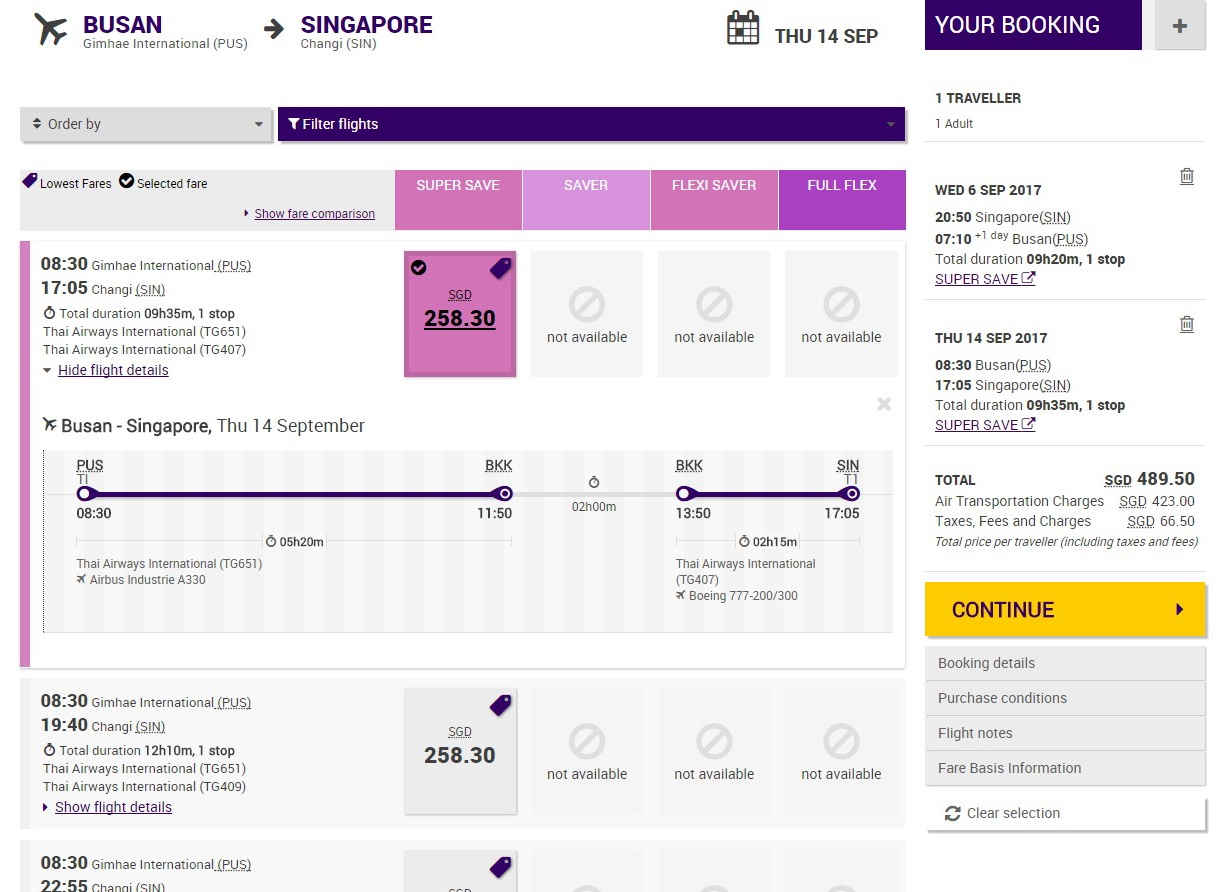Click the not available Saver icon for 17:05 flight
Viewport: 1223px width, 892px height.
coord(587,303)
